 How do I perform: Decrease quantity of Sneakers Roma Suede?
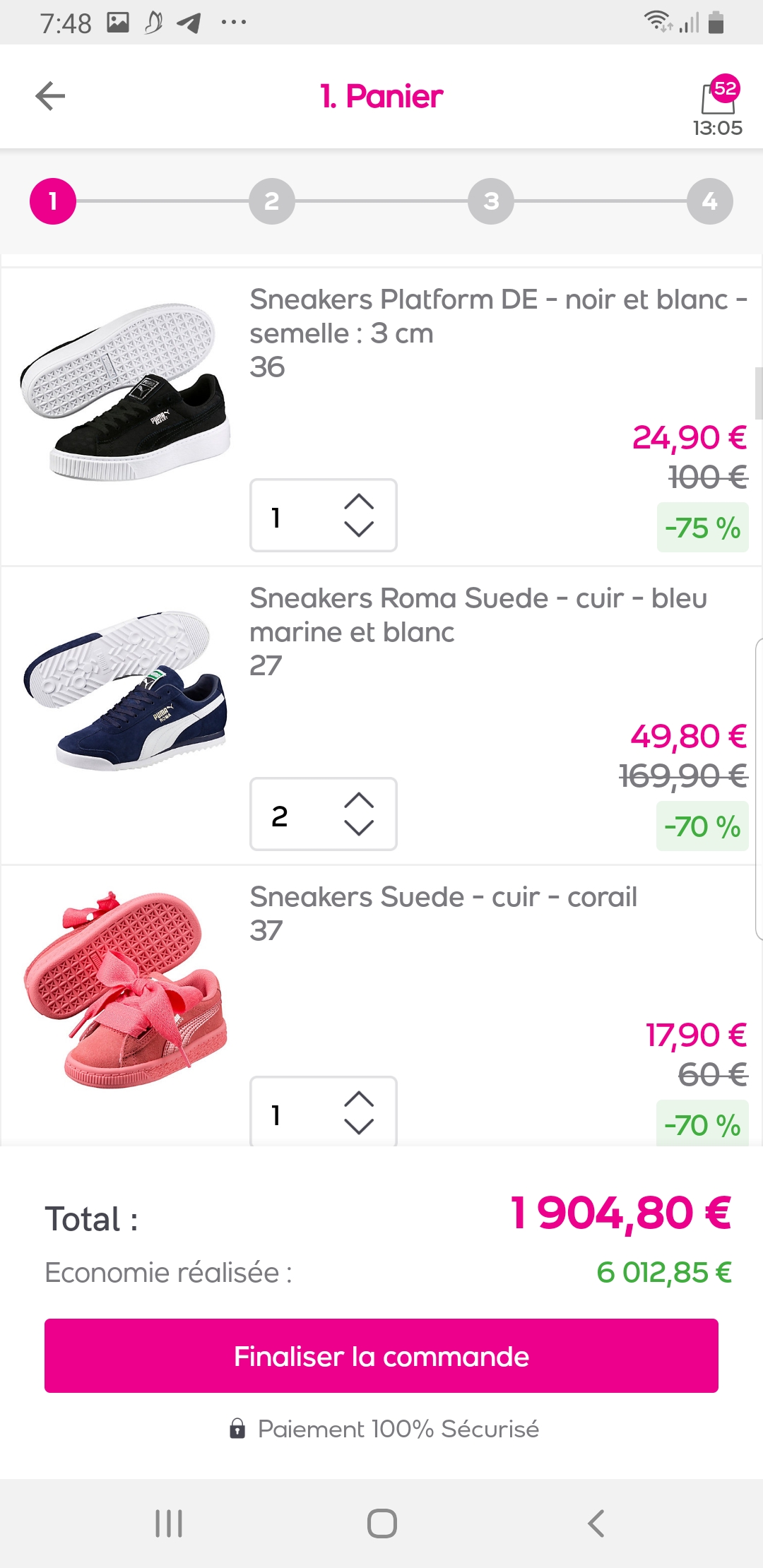click(359, 828)
